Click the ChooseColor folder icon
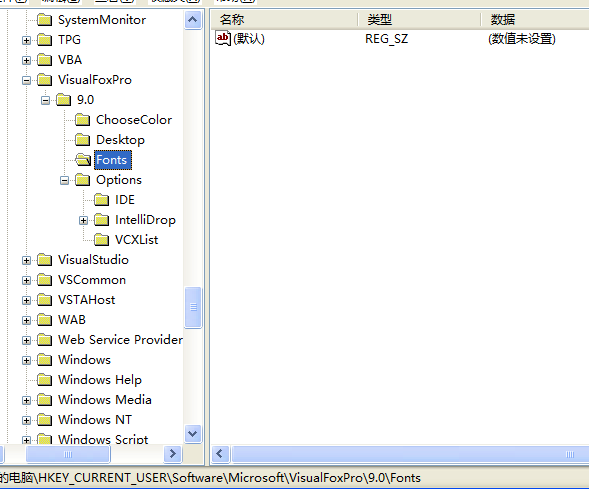Screen dimensions: 589x489 (x=82, y=119)
